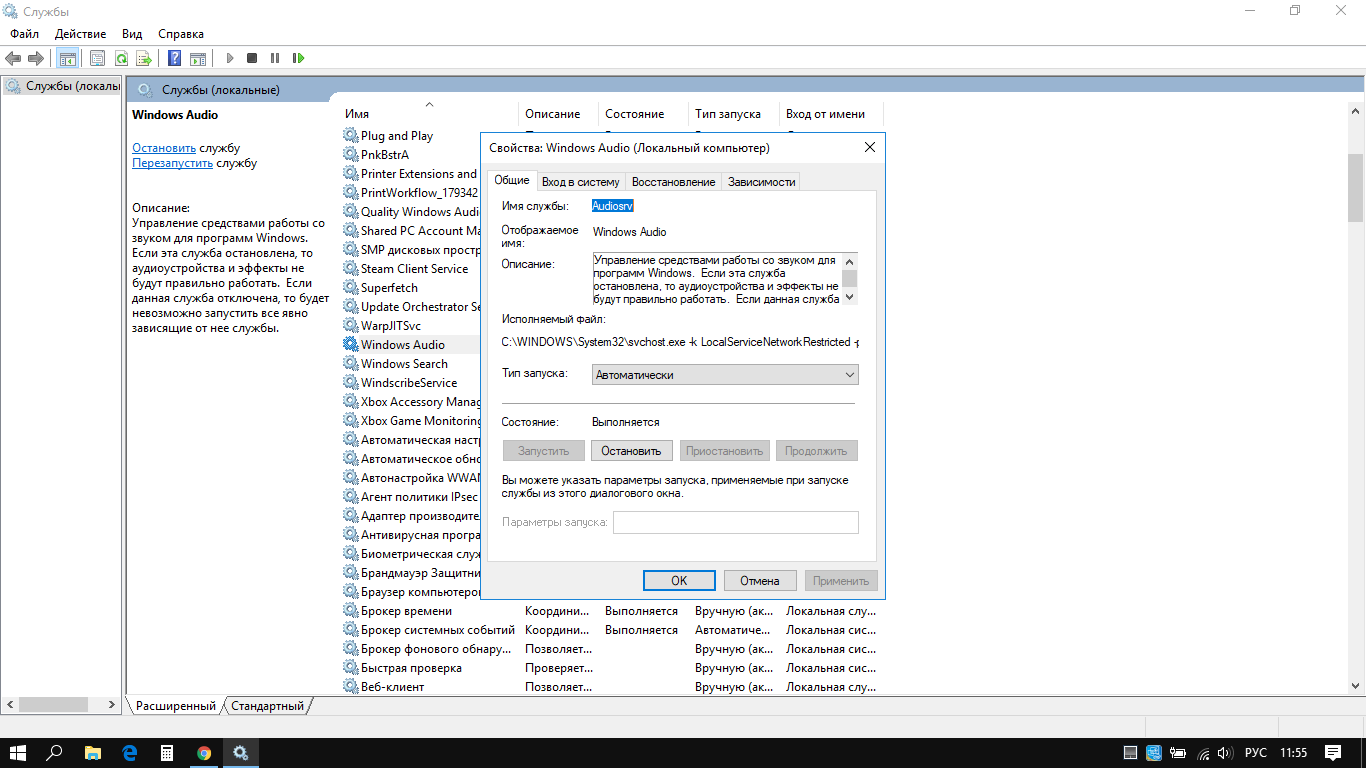Click the gear icon beside Superfetch
Image resolution: width=1366 pixels, height=768 pixels.
350,287
